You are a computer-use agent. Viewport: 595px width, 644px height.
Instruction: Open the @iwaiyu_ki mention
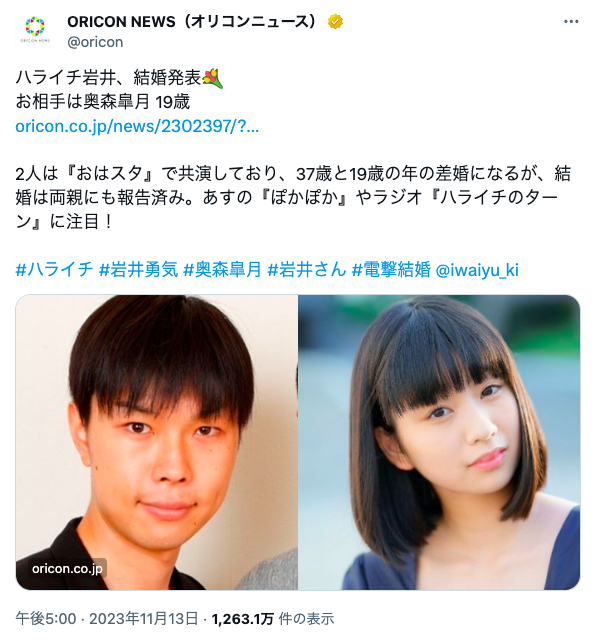click(x=477, y=270)
